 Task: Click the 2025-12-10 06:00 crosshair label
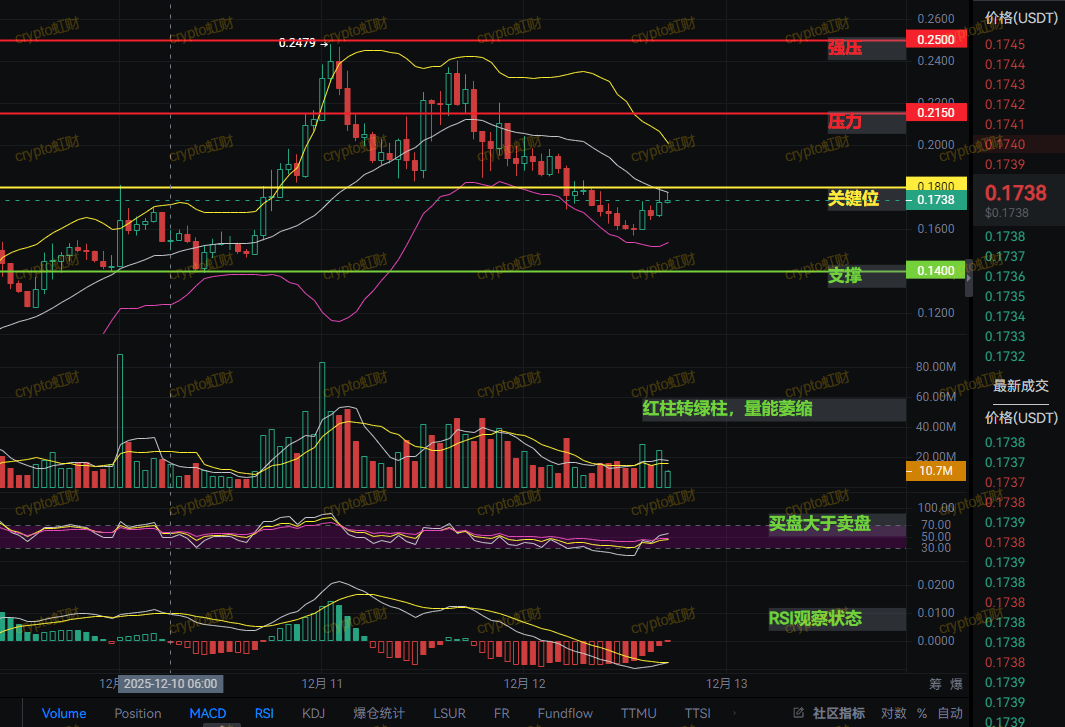(170, 684)
